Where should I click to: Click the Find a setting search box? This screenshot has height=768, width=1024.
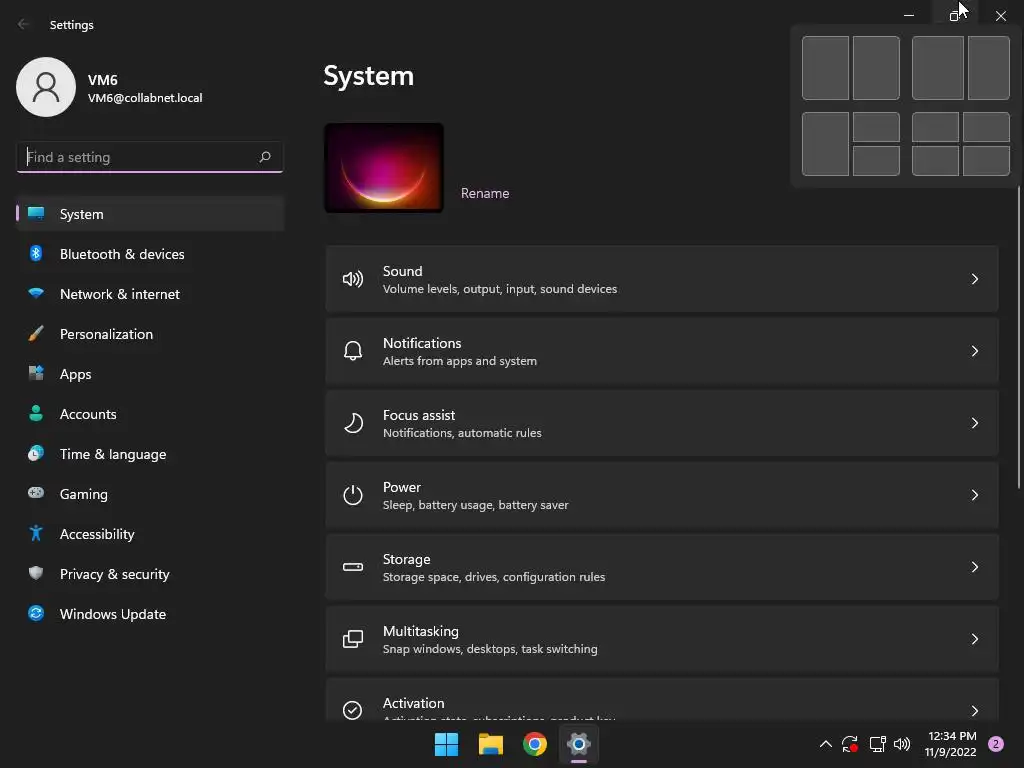coord(150,157)
